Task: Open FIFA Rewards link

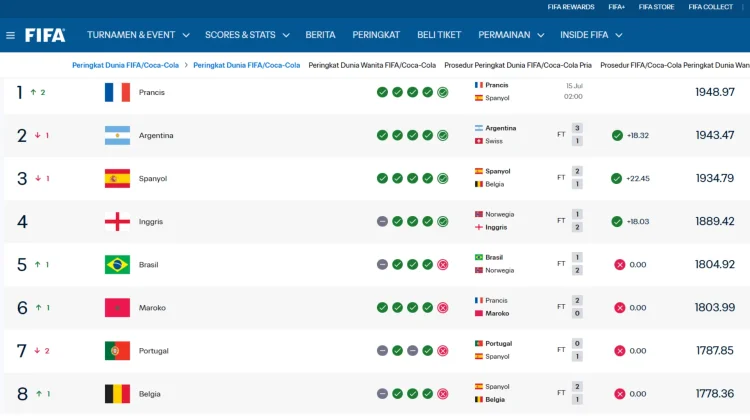Action: coord(571,7)
